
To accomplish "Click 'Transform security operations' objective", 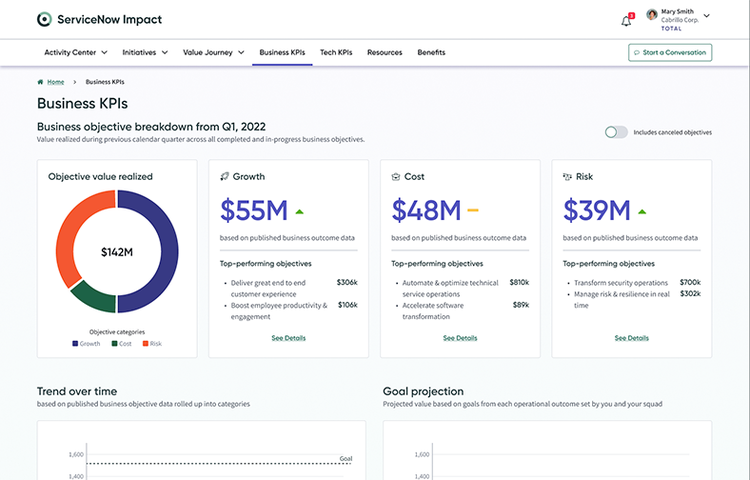I will click(x=620, y=283).
